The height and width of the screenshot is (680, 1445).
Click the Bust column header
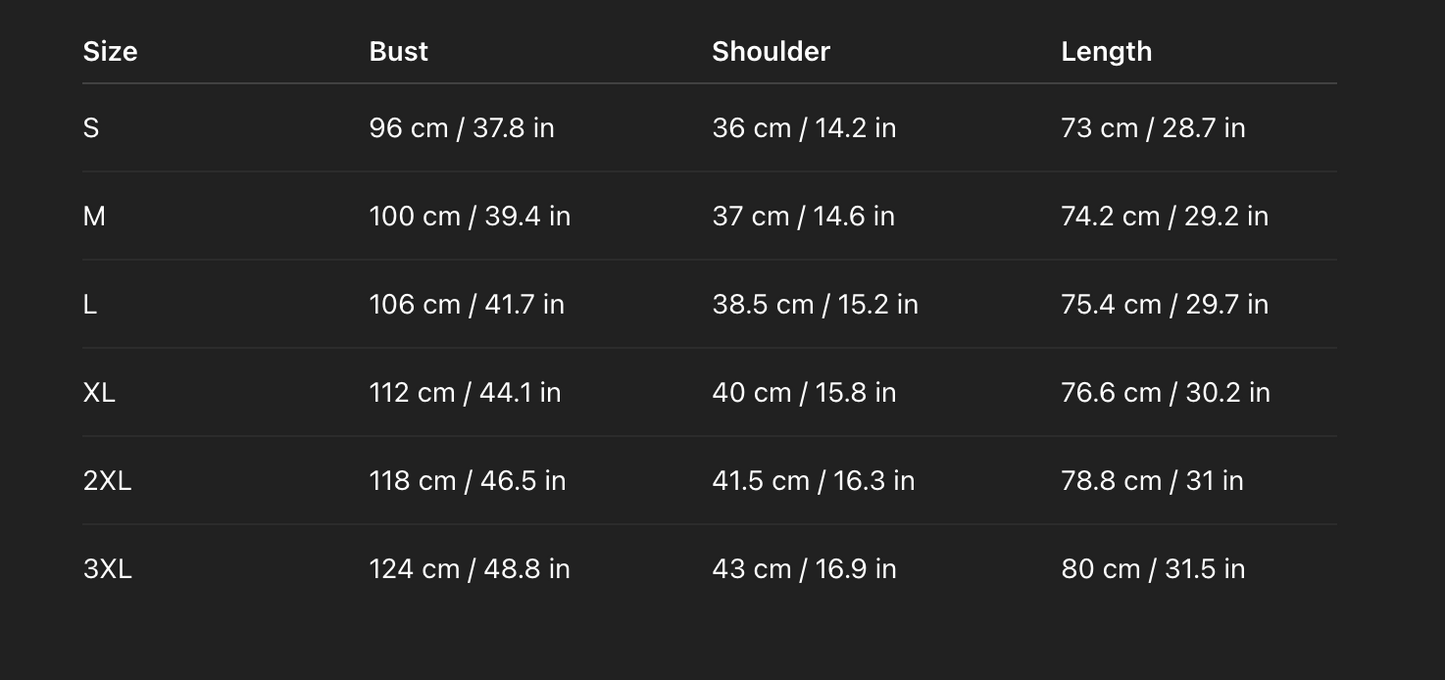[398, 52]
